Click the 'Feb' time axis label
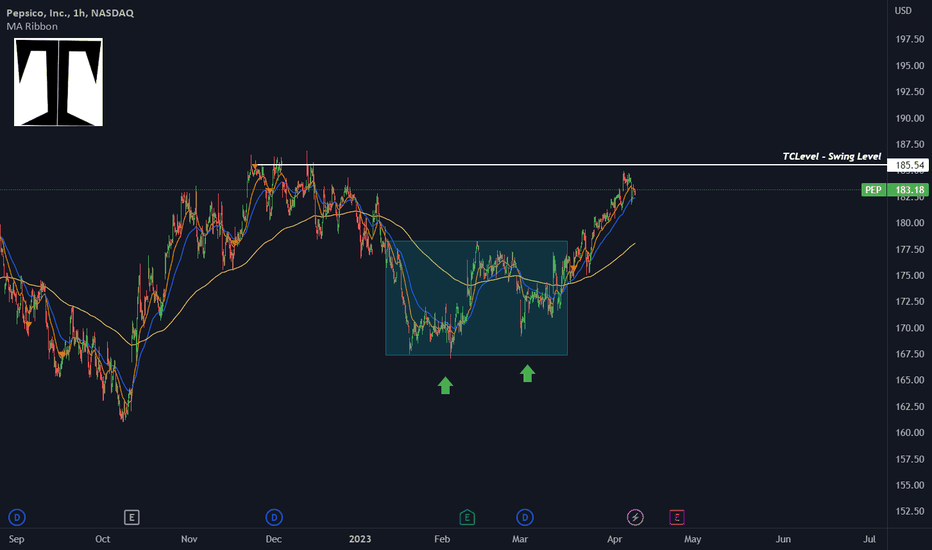Image resolution: width=932 pixels, height=550 pixels. pos(442,539)
